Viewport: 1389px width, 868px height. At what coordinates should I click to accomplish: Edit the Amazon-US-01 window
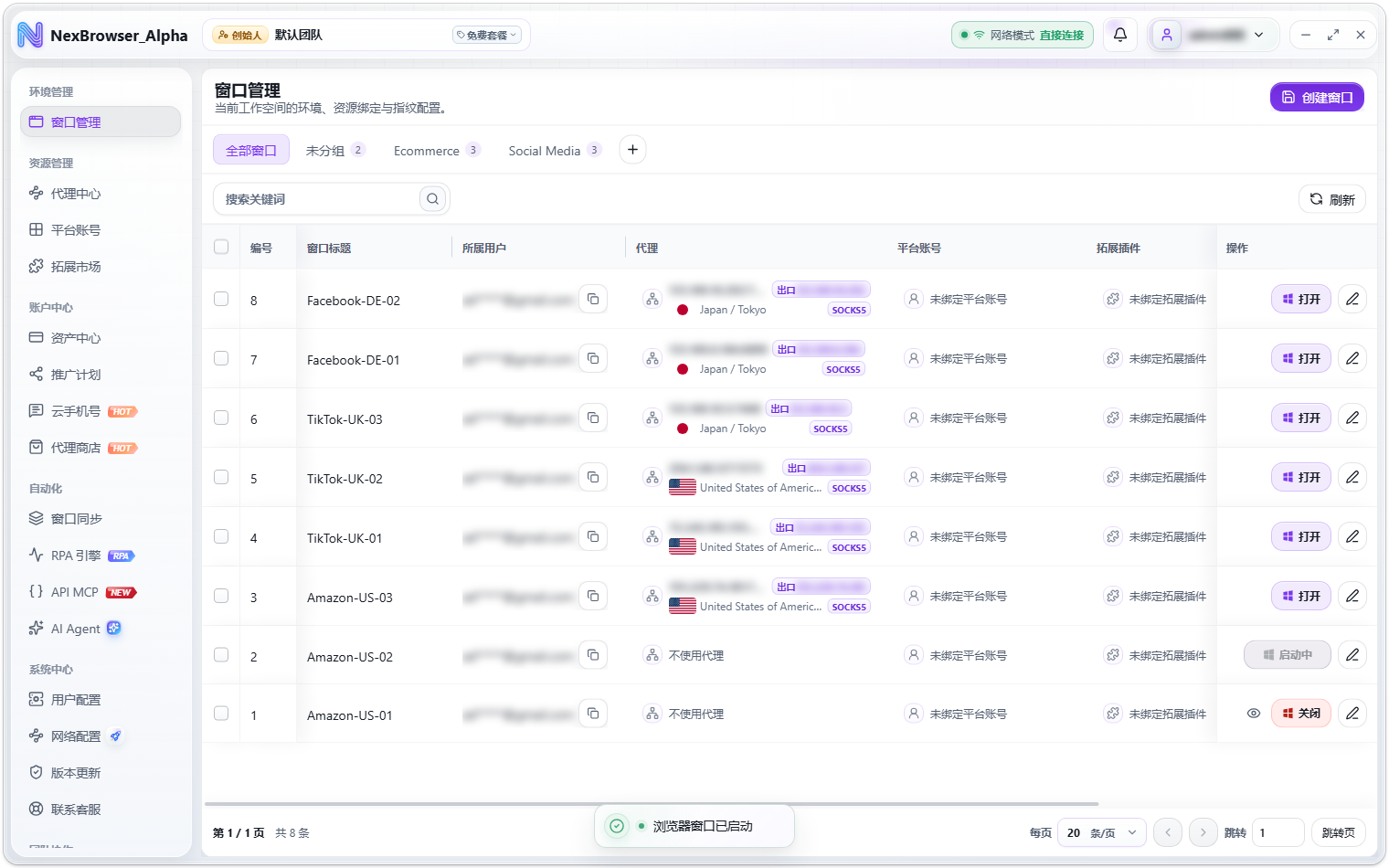[x=1352, y=713]
